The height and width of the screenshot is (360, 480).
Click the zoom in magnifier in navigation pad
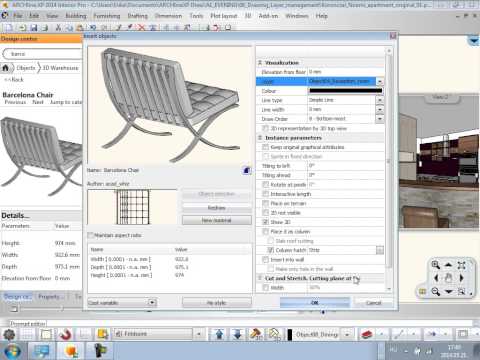pos(436,265)
